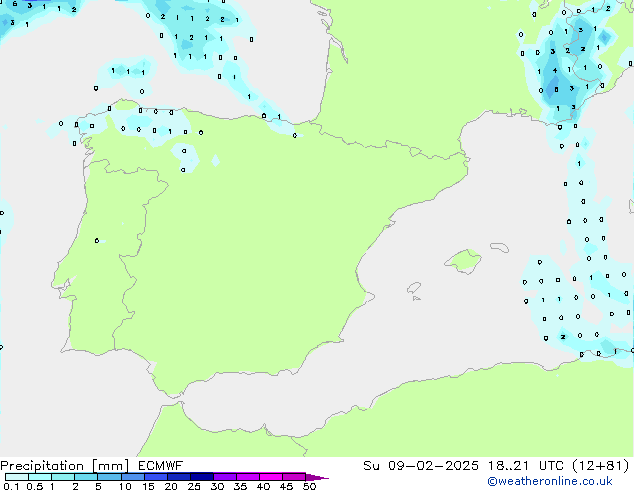
Task: Click the Mallorca island on the map
Action: [463, 261]
